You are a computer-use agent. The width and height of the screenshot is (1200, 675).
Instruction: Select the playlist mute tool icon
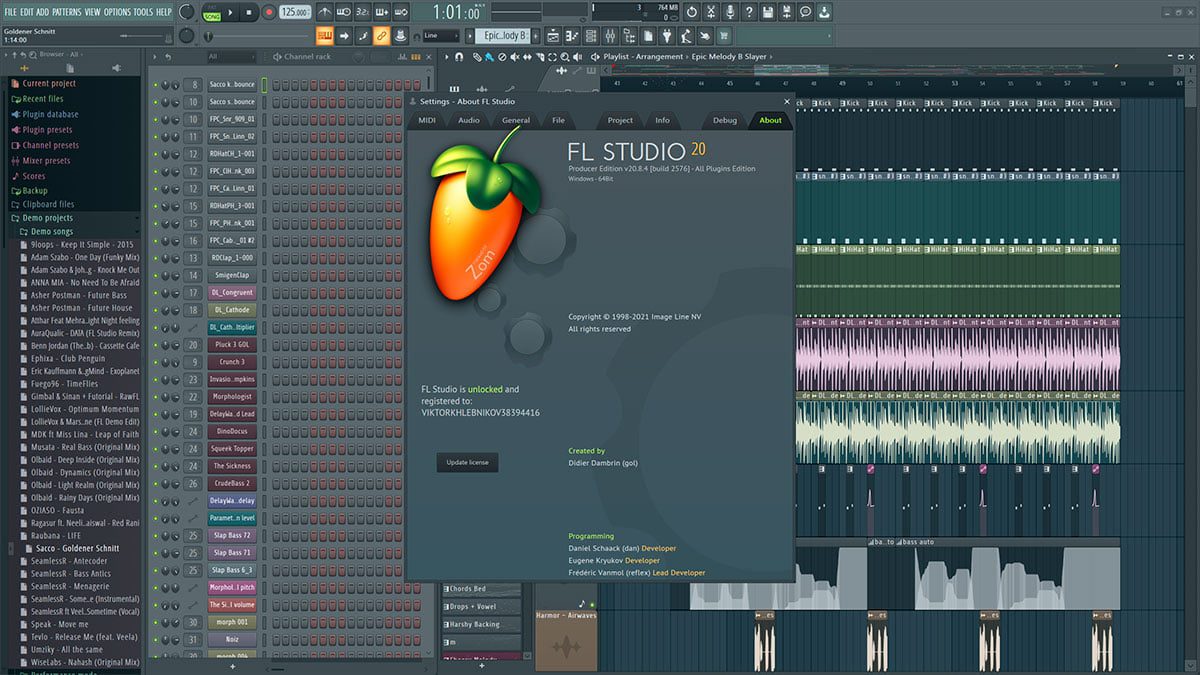(x=515, y=57)
